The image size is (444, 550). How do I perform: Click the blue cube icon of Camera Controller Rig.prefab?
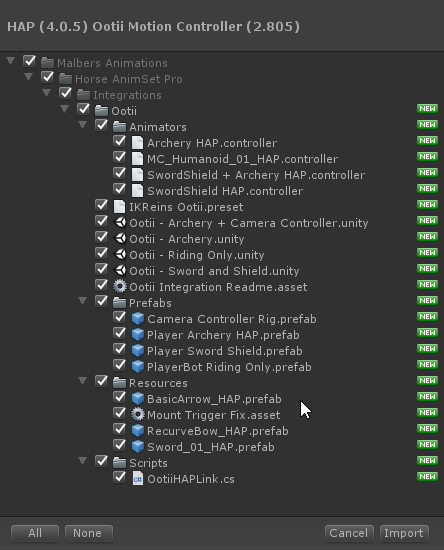coord(138,319)
